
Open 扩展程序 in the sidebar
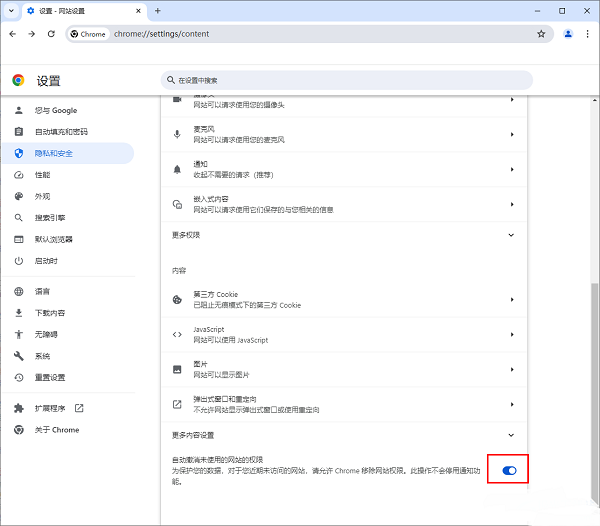pyautogui.click(x=68, y=408)
